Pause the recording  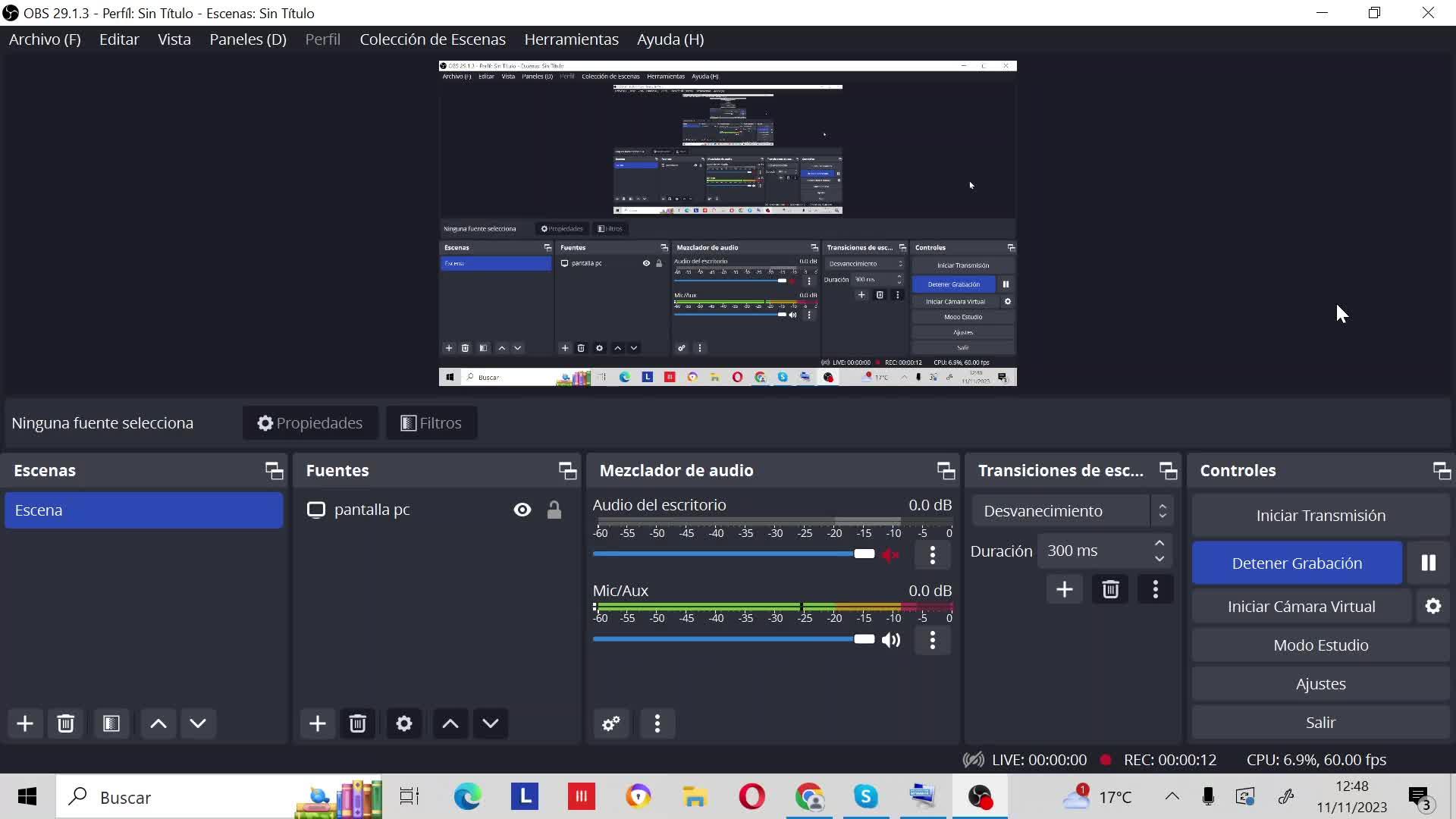[x=1428, y=563]
